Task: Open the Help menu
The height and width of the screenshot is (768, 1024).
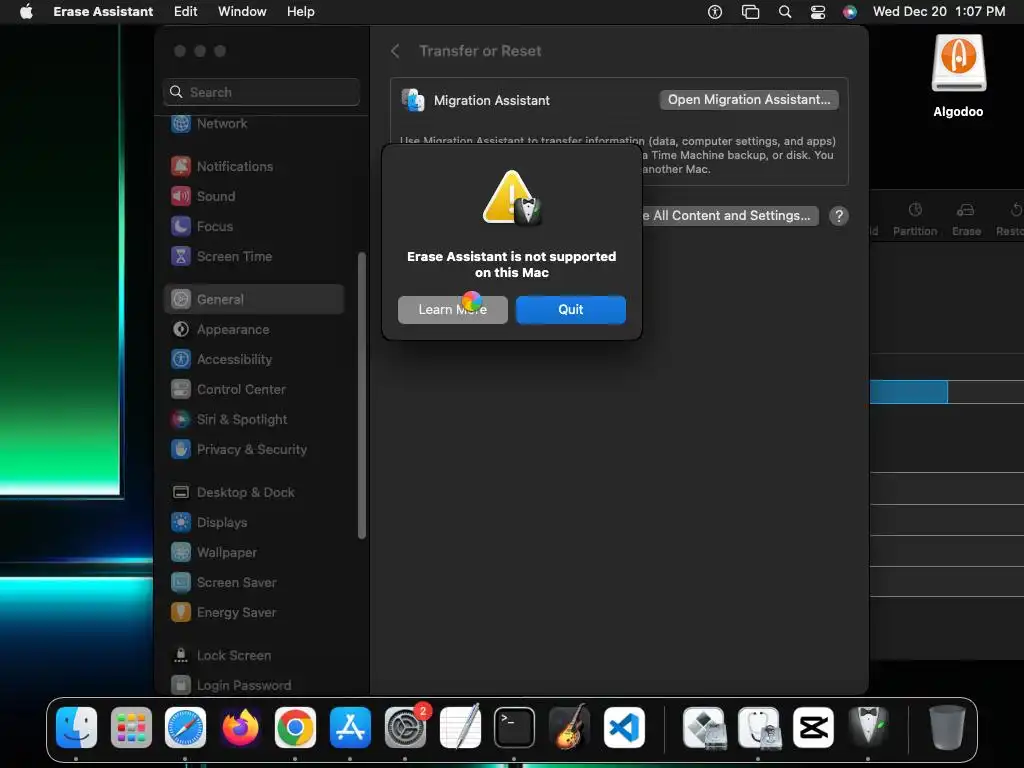Action: pos(300,12)
